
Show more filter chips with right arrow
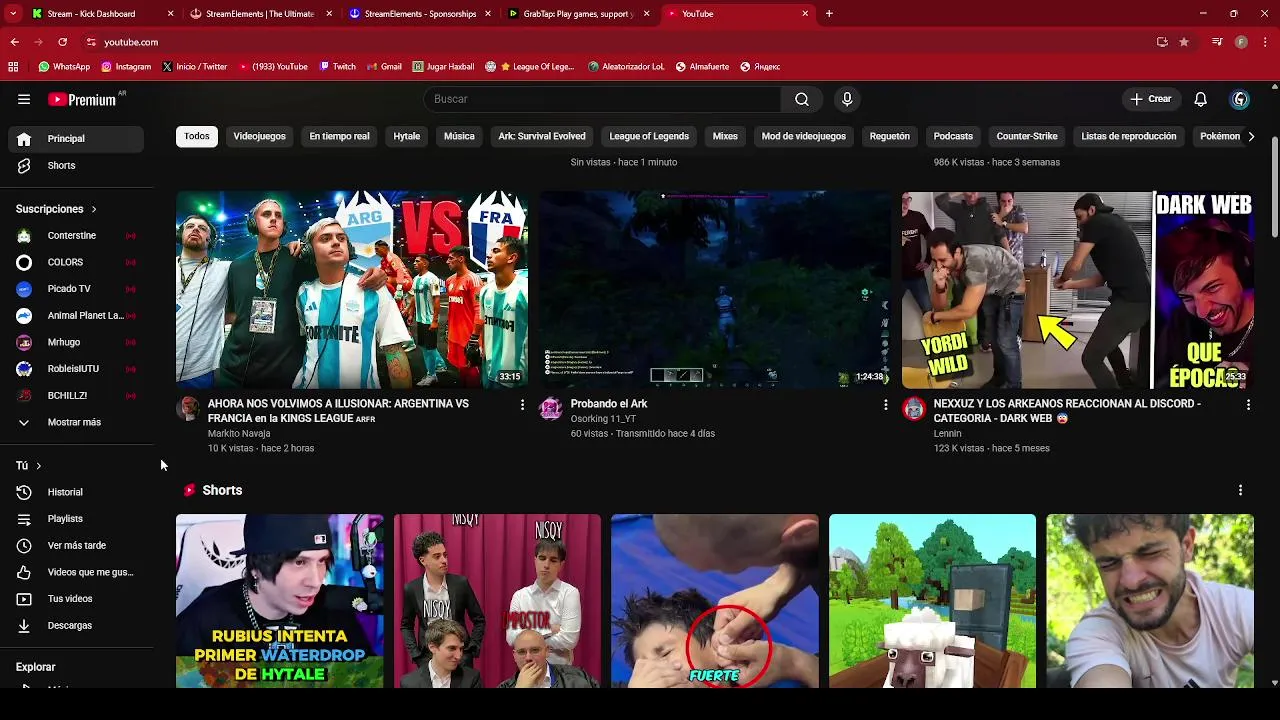(1250, 137)
